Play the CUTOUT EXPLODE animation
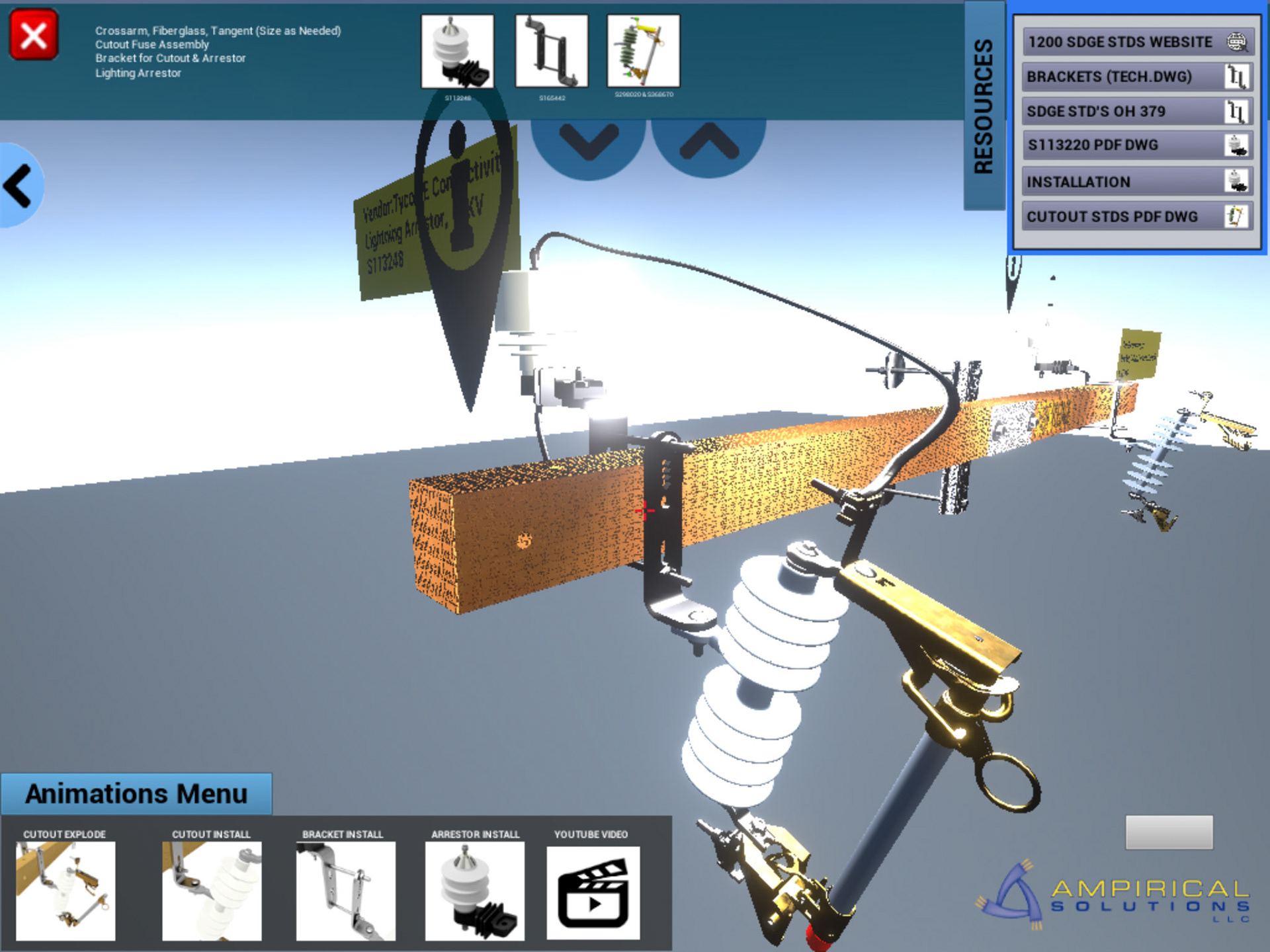 [65, 890]
